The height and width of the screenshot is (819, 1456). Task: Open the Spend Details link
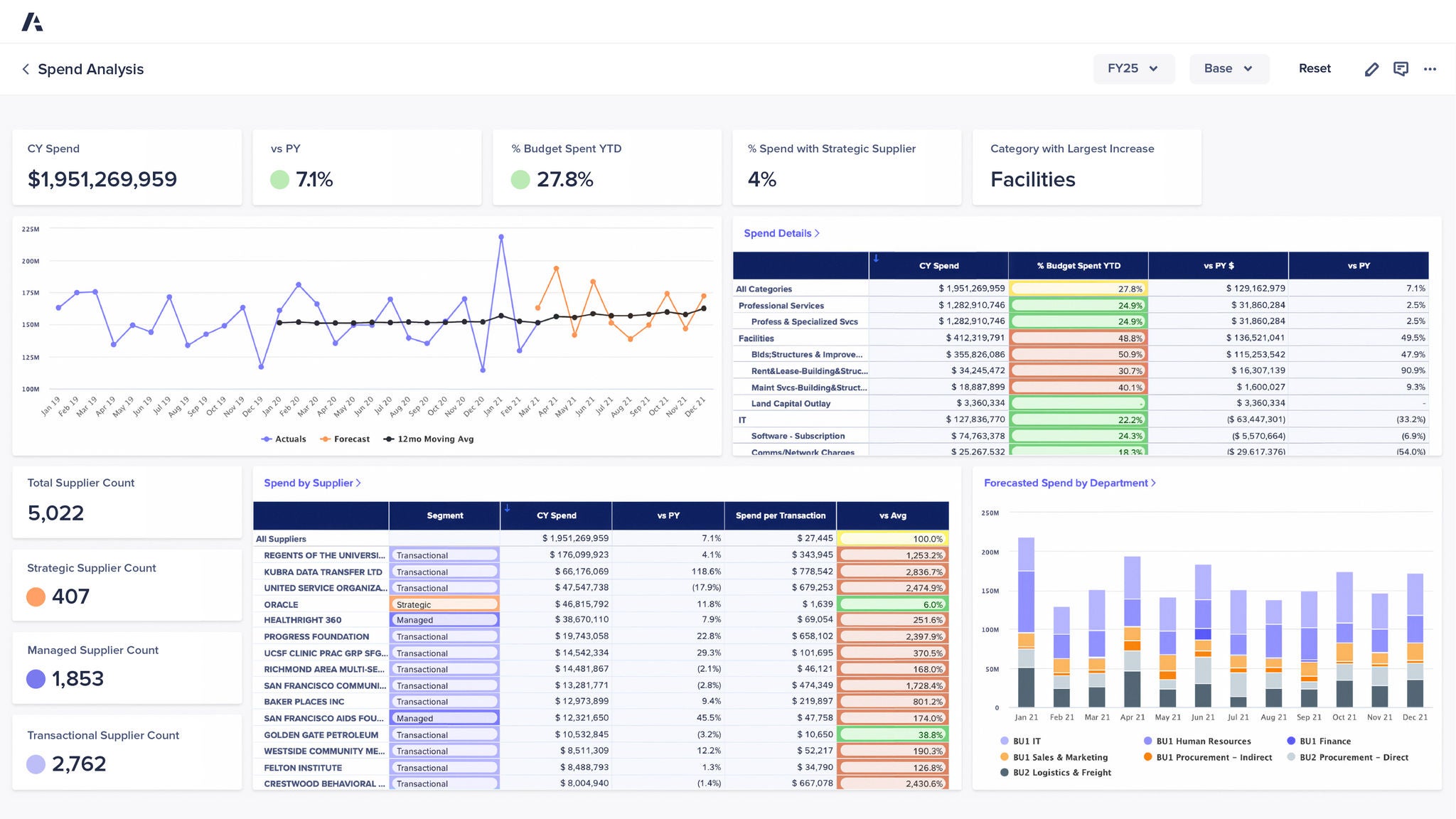click(781, 233)
